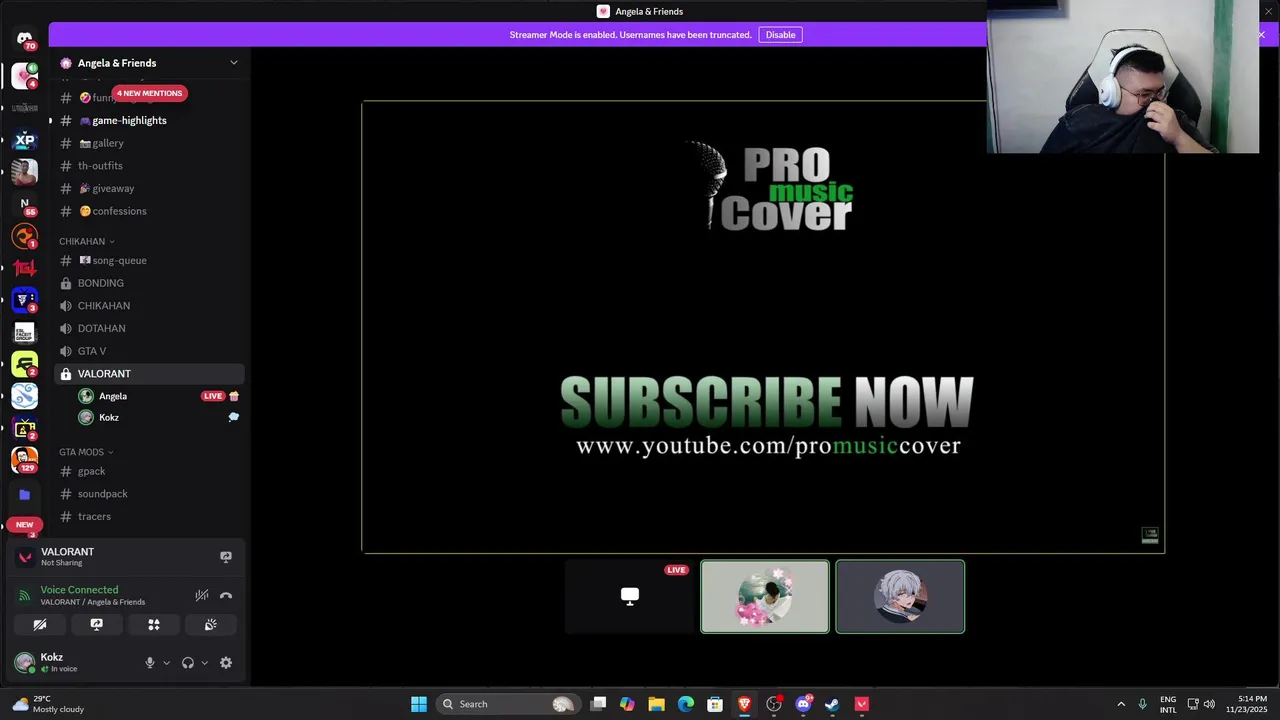Open Steam from taskbar
This screenshot has width=1280, height=720.
pyautogui.click(x=832, y=704)
